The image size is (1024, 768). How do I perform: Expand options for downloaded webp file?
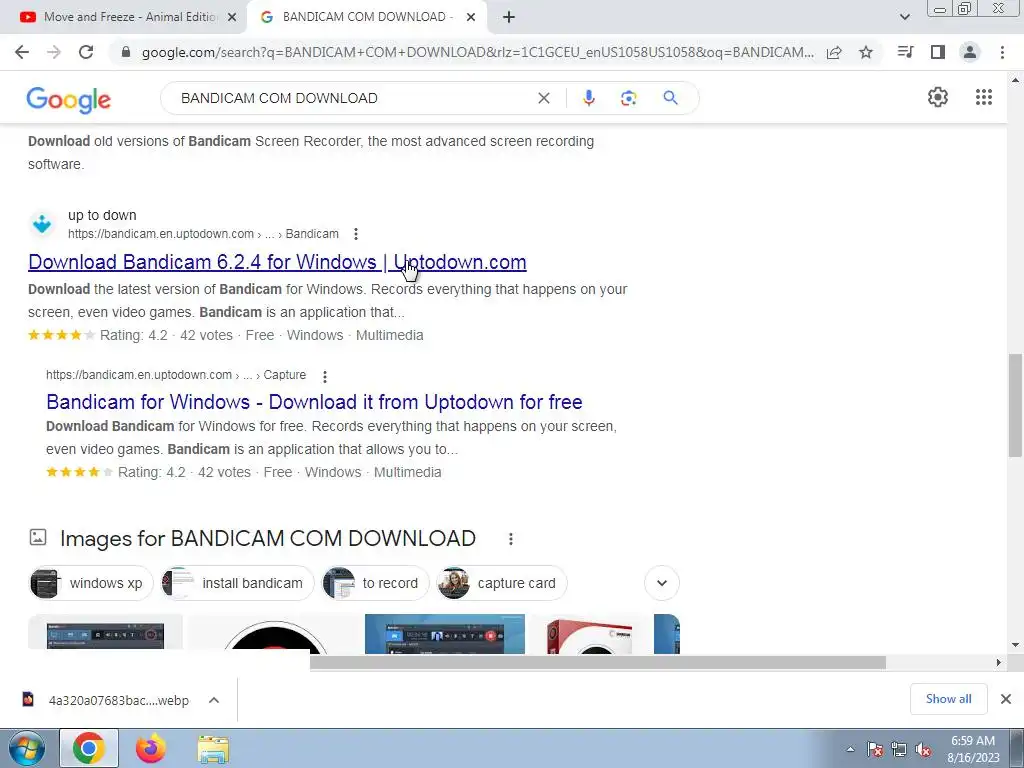pos(214,700)
